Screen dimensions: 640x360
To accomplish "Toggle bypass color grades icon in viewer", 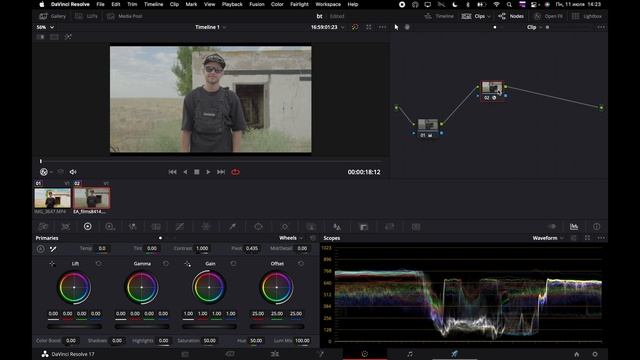I will point(355,27).
